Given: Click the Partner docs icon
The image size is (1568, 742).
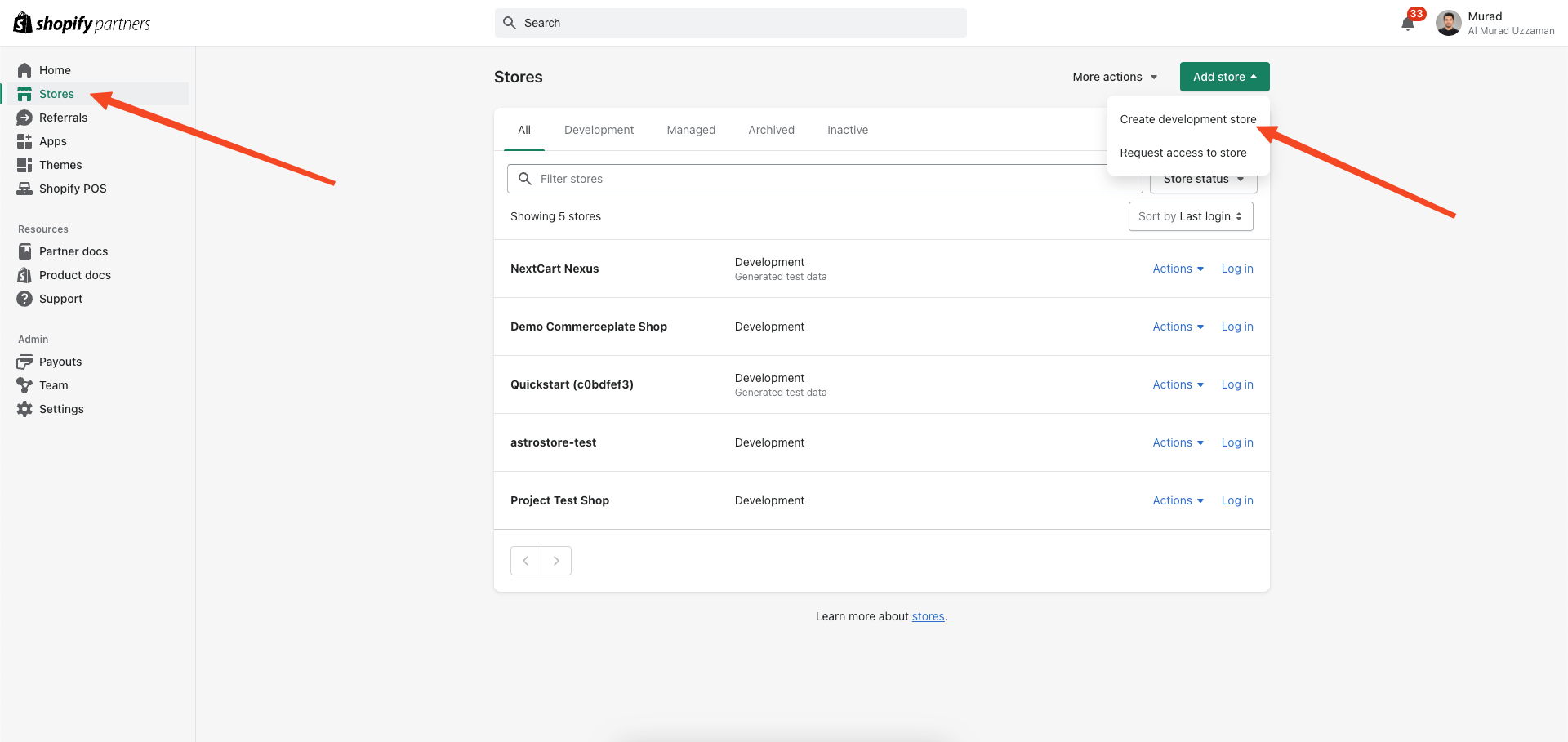Looking at the screenshot, I should coord(24,251).
